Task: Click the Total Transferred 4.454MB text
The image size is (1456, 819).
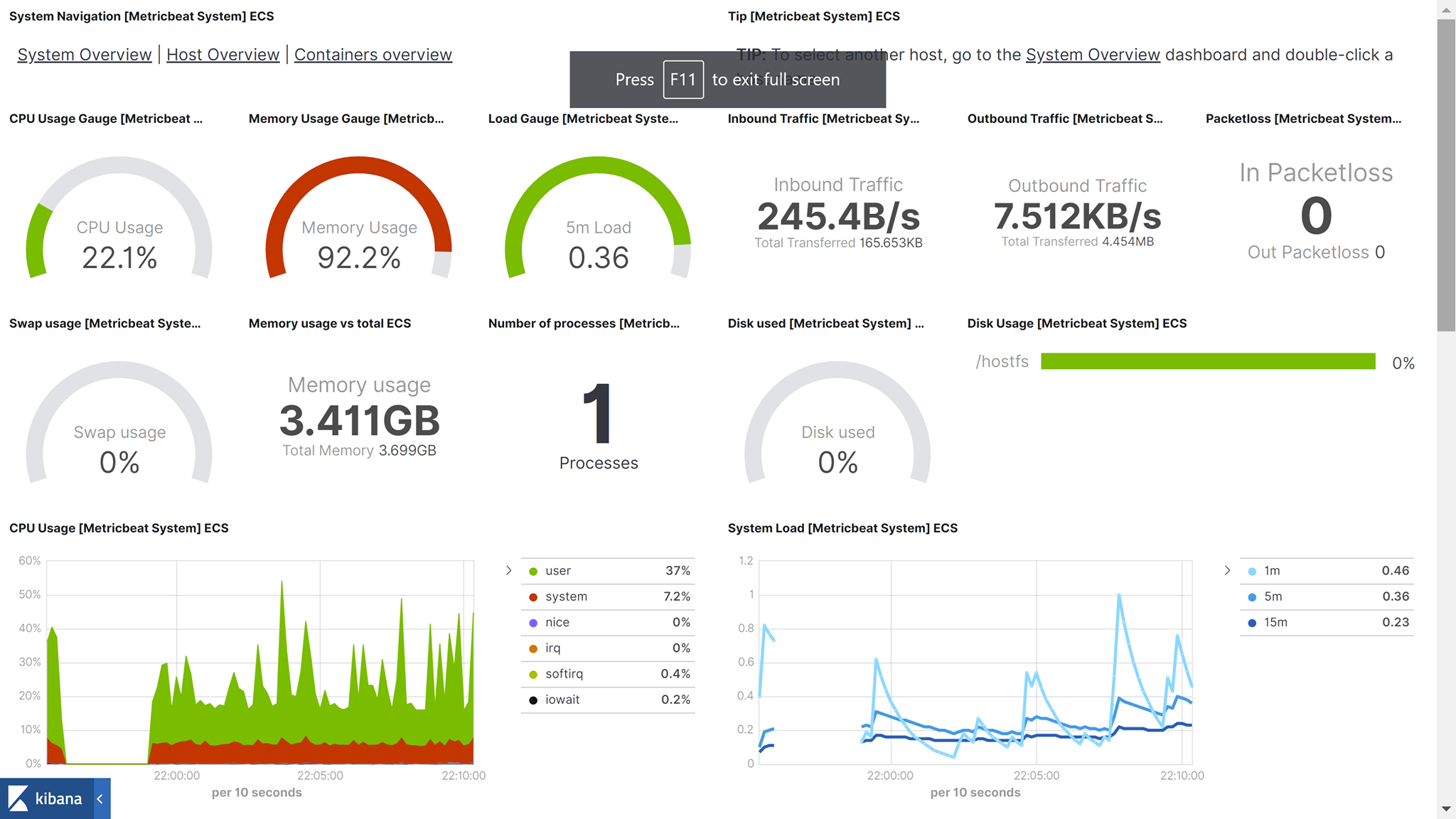Action: tap(1077, 242)
